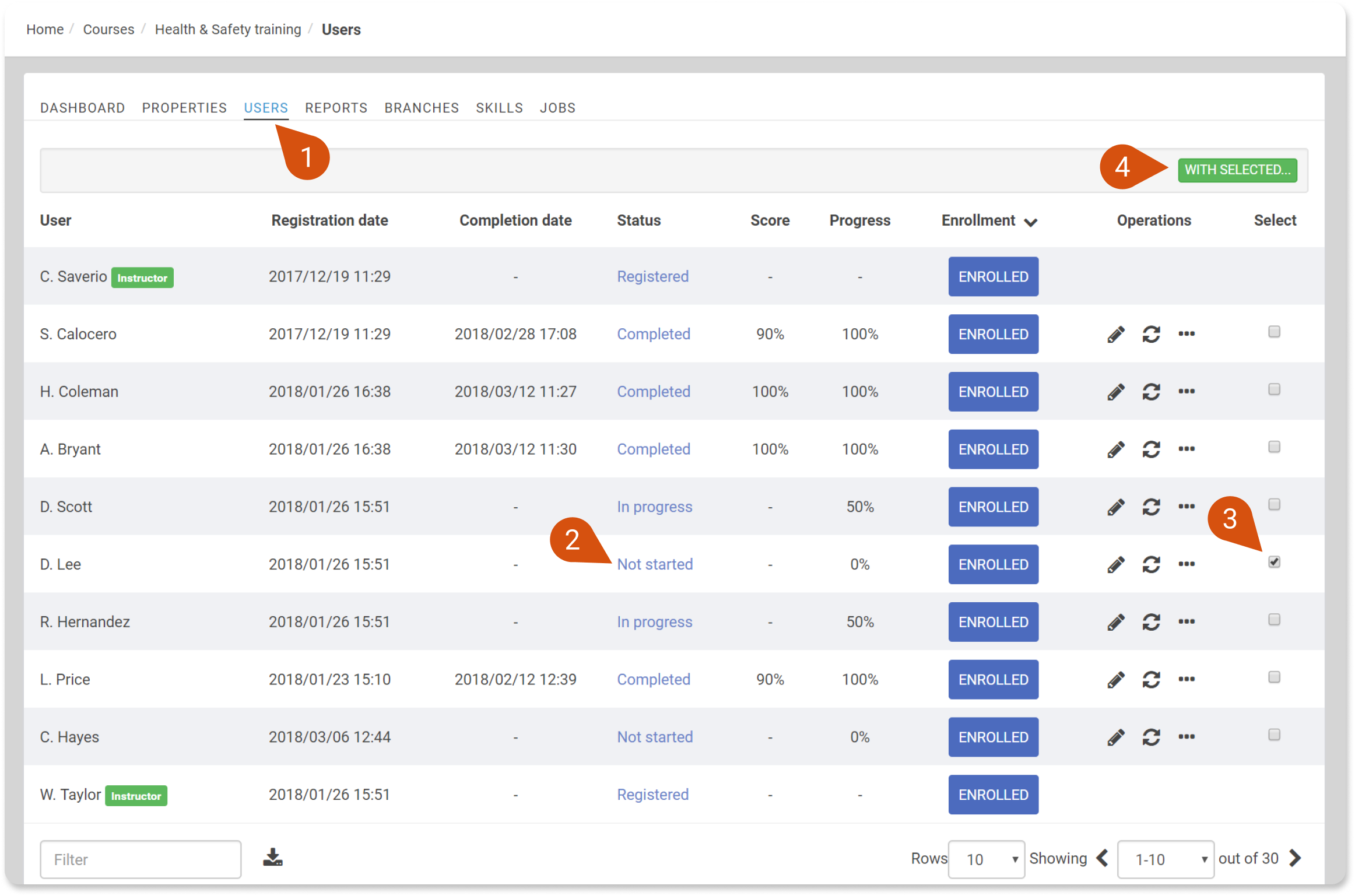Edit enrollment for D. Scott
Viewport: 1355px width, 896px height.
pos(1115,507)
